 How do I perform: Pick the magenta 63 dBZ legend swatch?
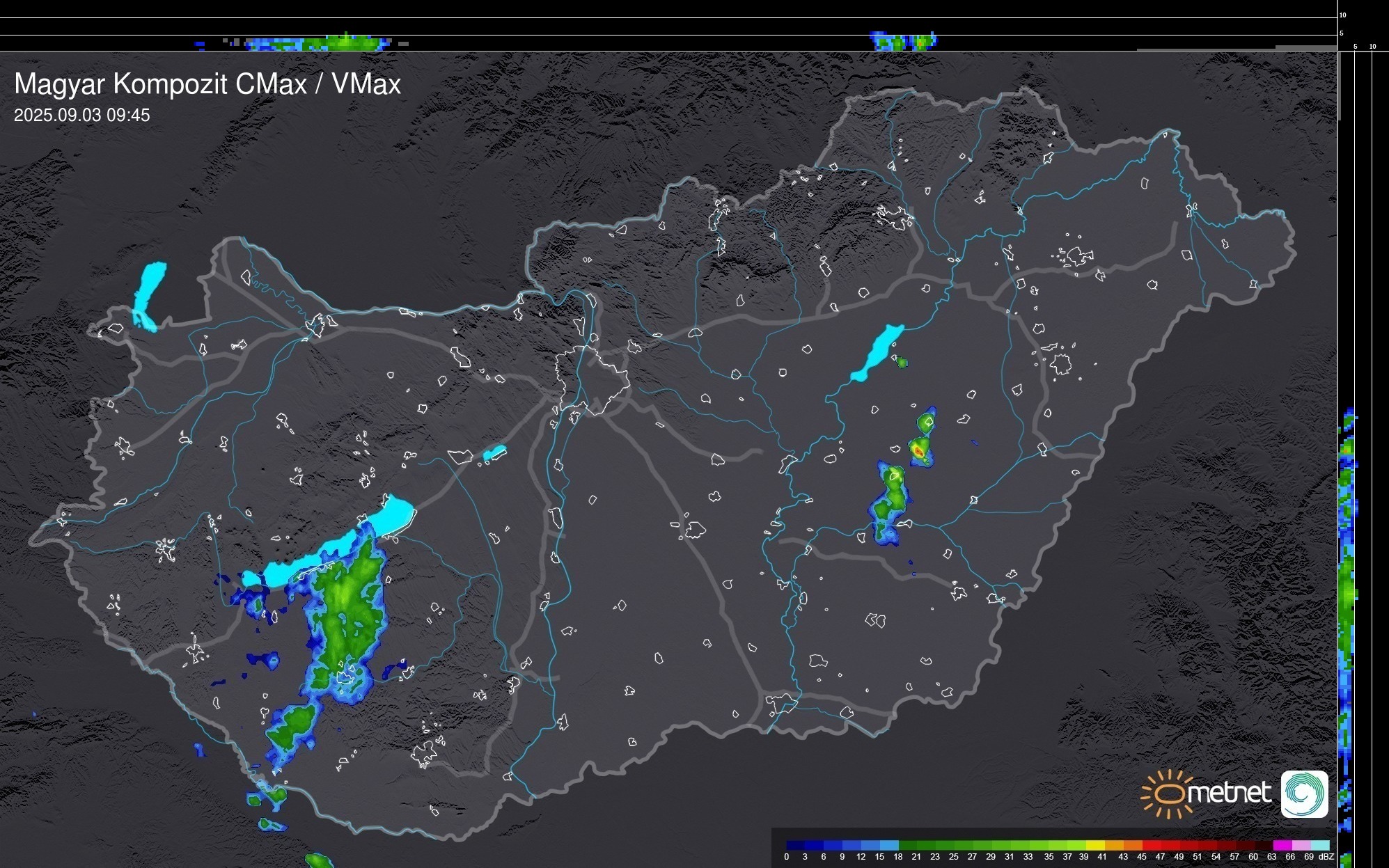(1281, 845)
